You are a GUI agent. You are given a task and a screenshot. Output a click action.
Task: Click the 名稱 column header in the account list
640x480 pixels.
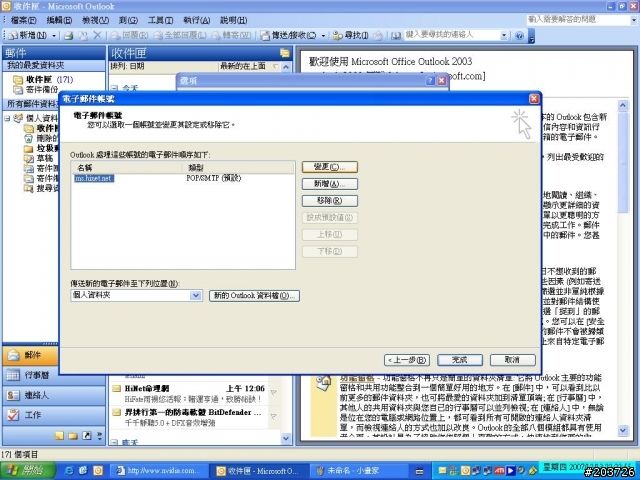(127, 167)
